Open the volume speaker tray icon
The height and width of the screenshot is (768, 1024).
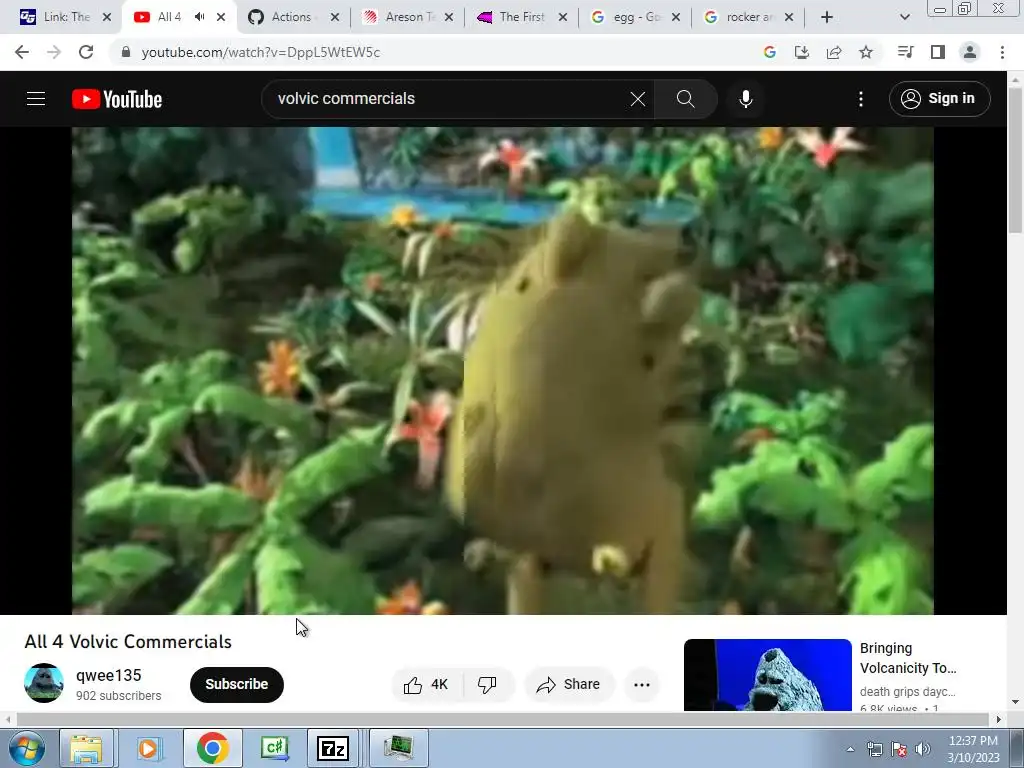point(923,749)
